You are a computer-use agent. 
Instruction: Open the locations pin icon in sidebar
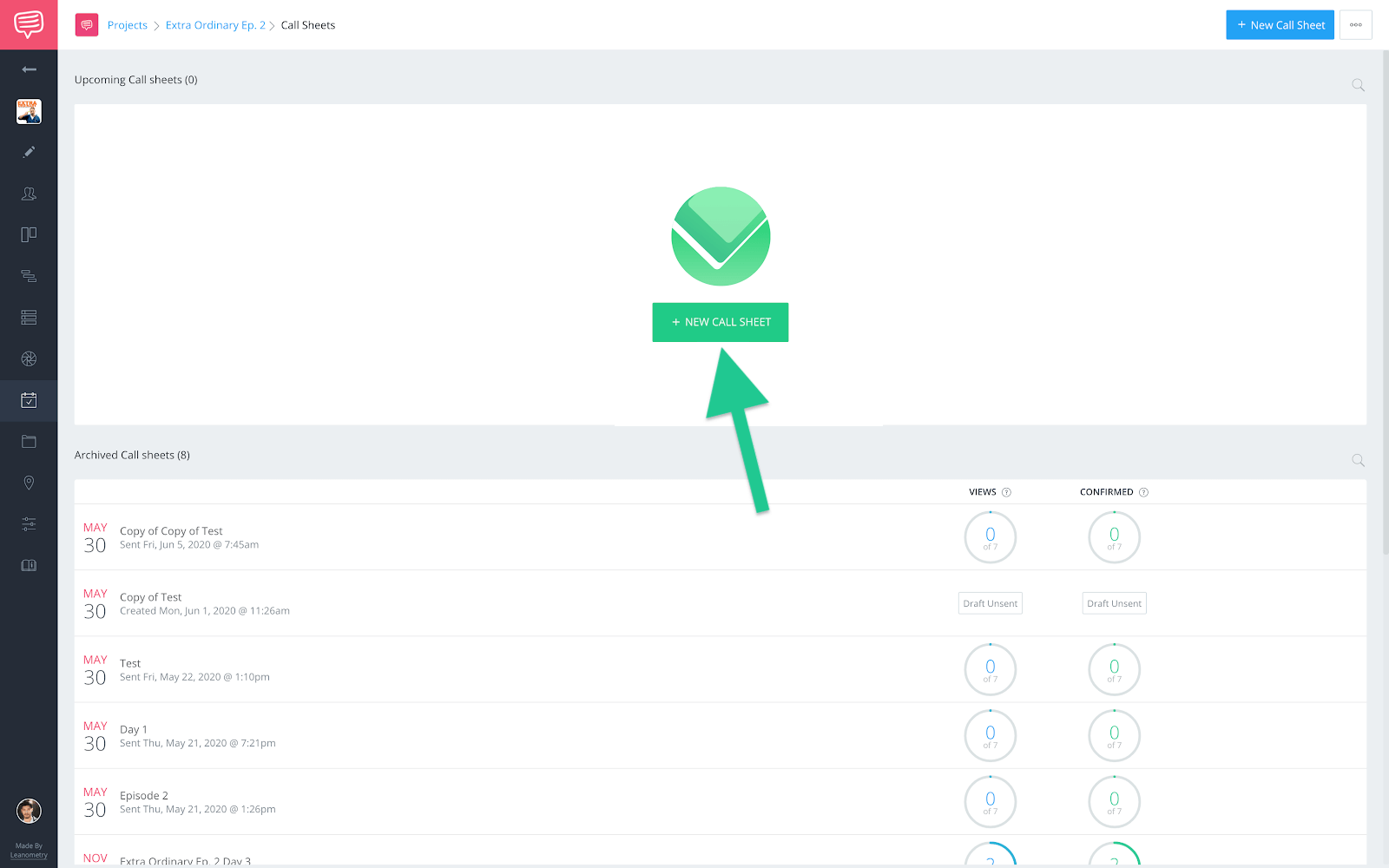(29, 483)
